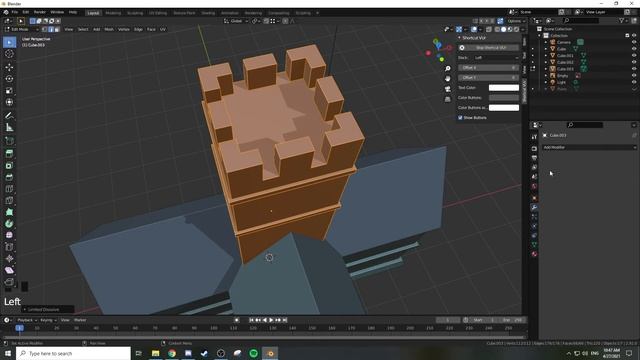Select the Annotate tool
This screenshot has height=360, width=640.
[x=9, y=116]
